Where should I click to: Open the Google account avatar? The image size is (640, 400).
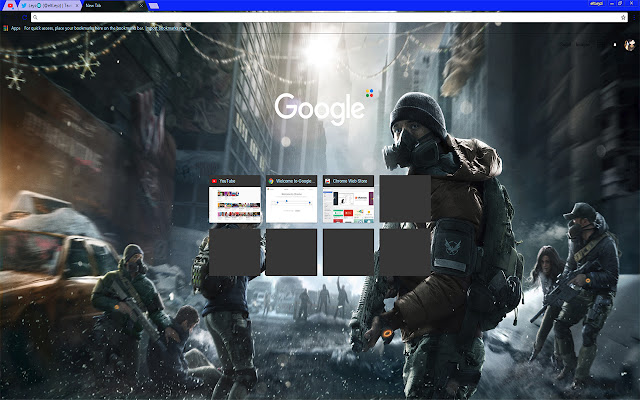coord(630,44)
